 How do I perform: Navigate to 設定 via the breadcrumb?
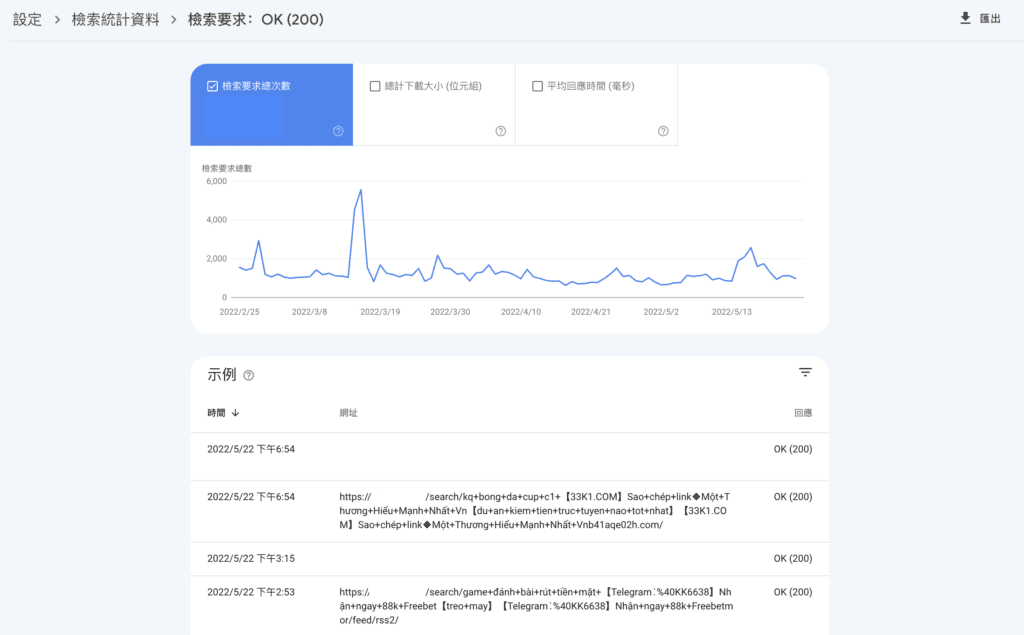pos(27,18)
